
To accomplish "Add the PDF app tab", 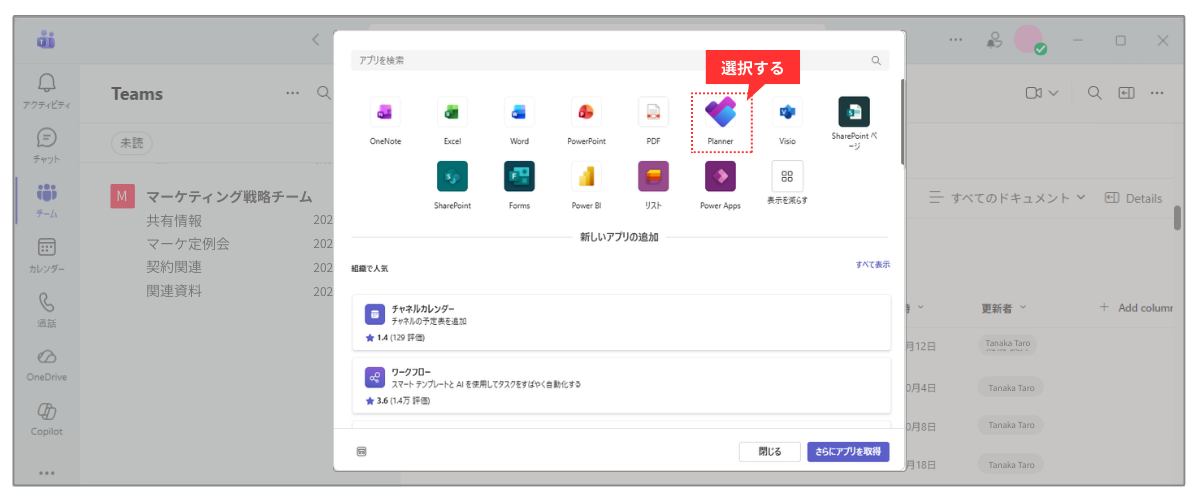I will pyautogui.click(x=653, y=121).
